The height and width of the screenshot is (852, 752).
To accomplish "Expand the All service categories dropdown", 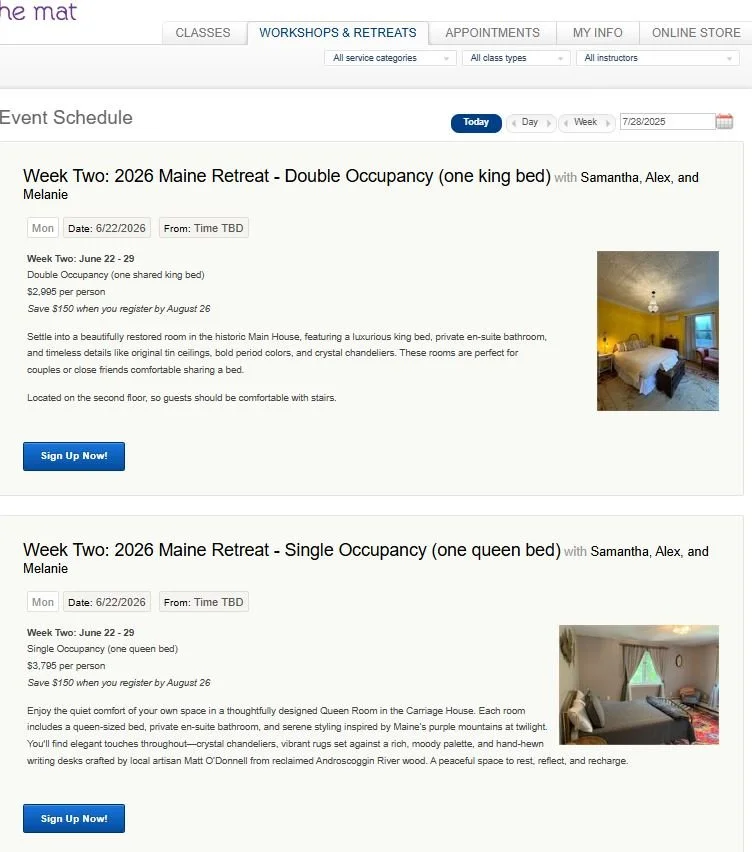I will (390, 58).
